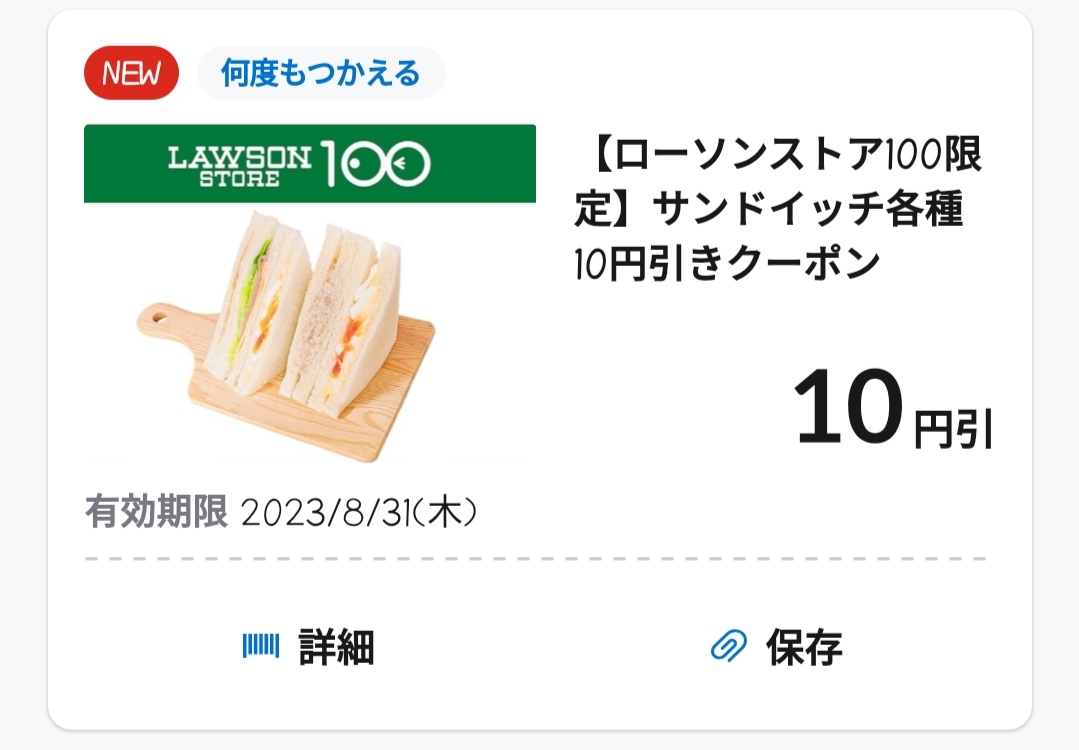Click the dashed divider line on the coupon
The image size is (1079, 750).
click(535, 558)
